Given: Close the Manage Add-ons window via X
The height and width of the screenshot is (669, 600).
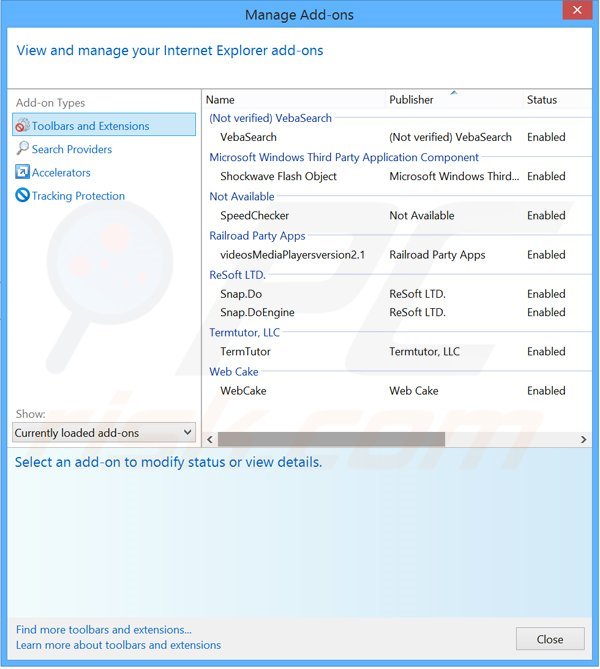Looking at the screenshot, I should tap(577, 10).
